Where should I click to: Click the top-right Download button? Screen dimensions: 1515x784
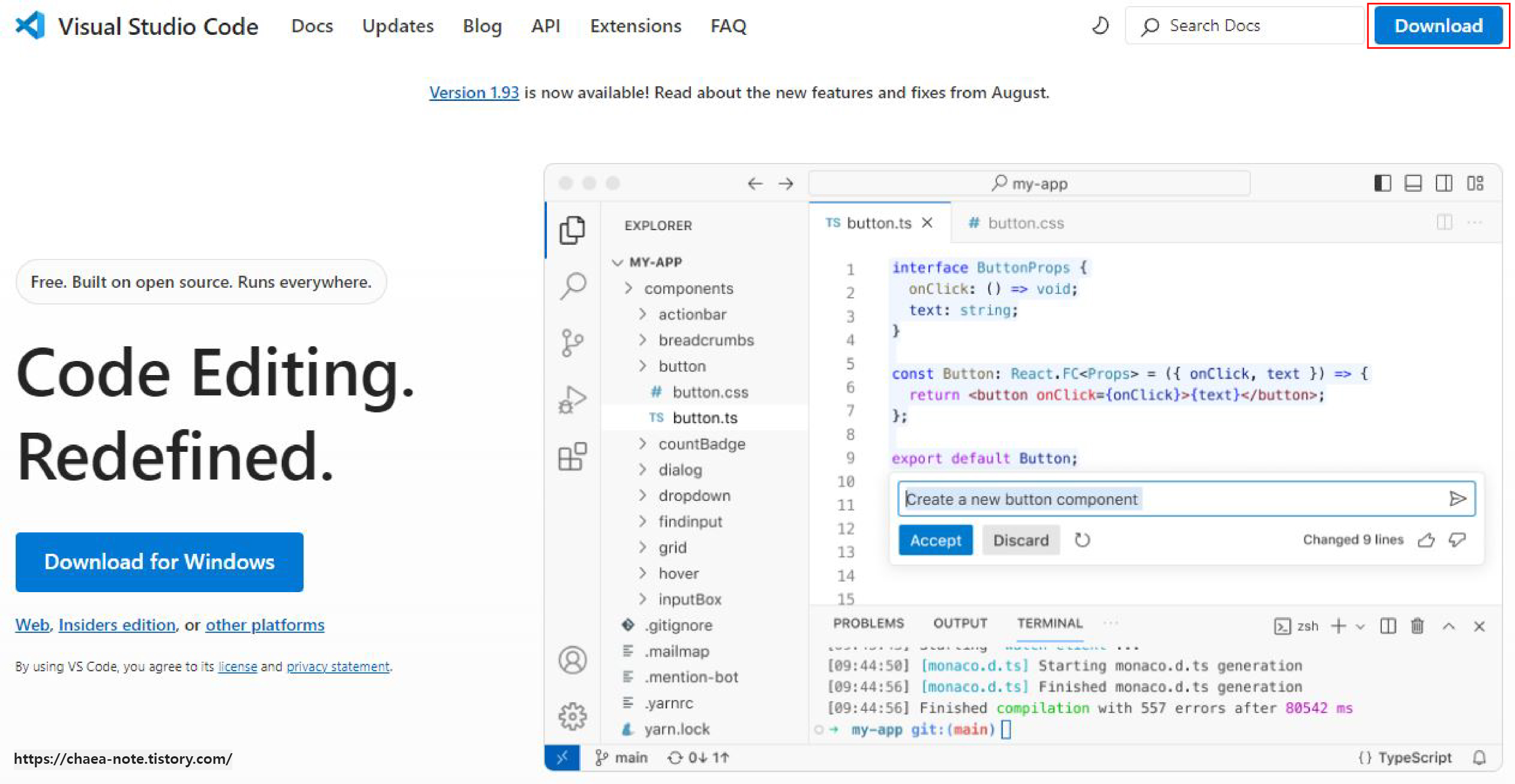(x=1438, y=26)
